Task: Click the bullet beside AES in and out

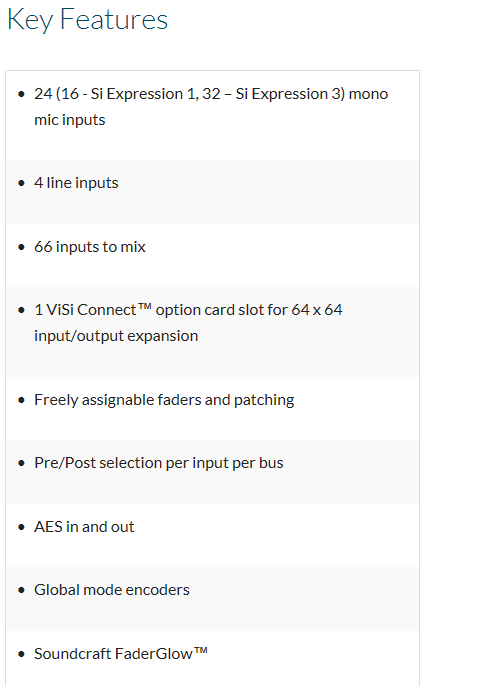Action: (21, 527)
